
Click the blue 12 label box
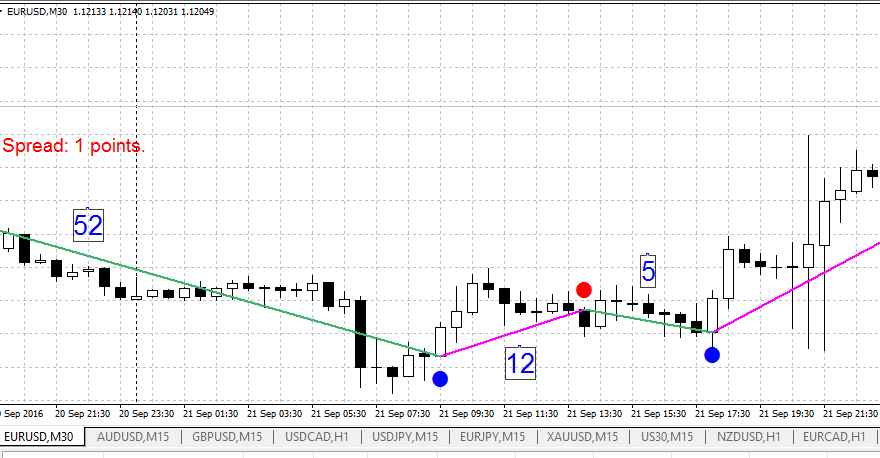click(x=521, y=363)
